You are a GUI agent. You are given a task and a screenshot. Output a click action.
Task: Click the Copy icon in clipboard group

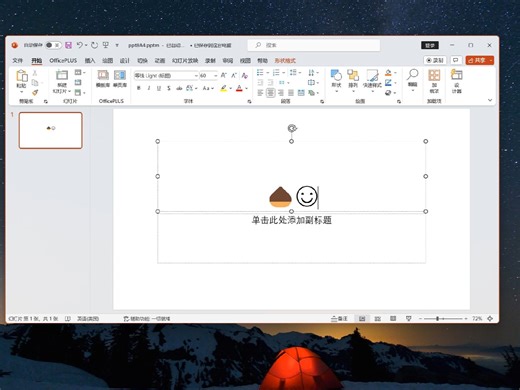point(35,82)
